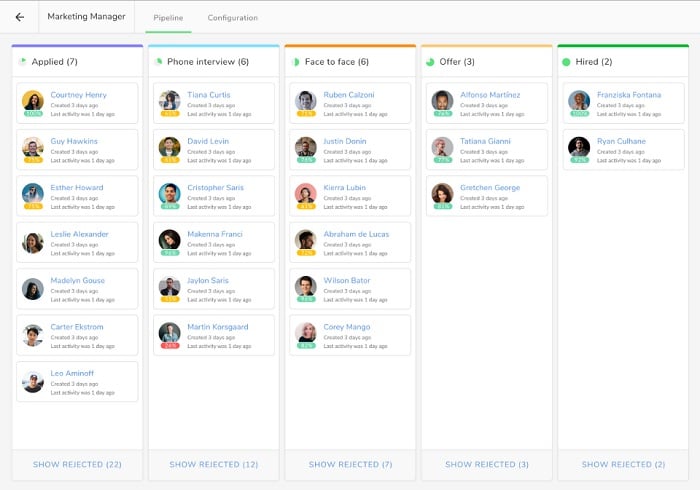The width and height of the screenshot is (700, 490).
Task: Click Courtney Henry's avatar photo
Action: (x=33, y=100)
